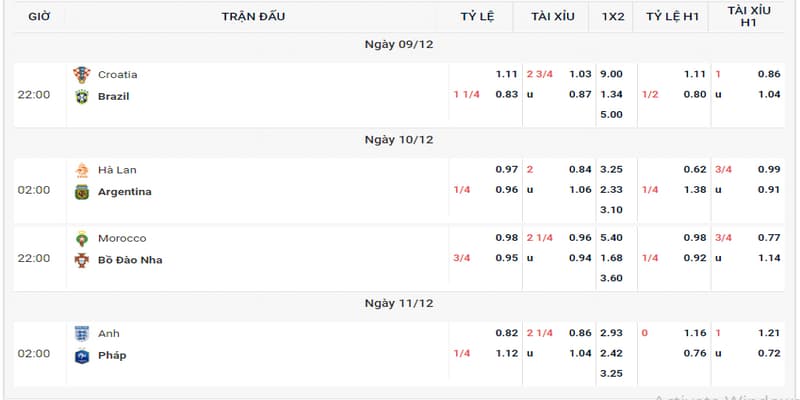Pick the 5.40 odds for Morocco win

(612, 238)
